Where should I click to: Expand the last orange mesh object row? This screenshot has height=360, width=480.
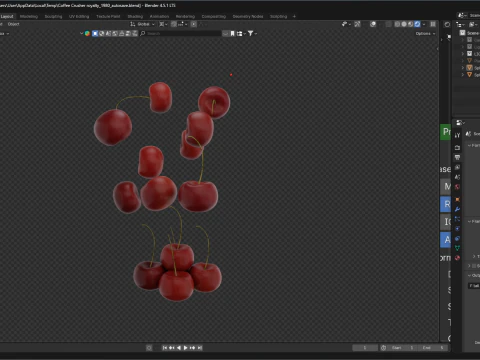point(463,75)
